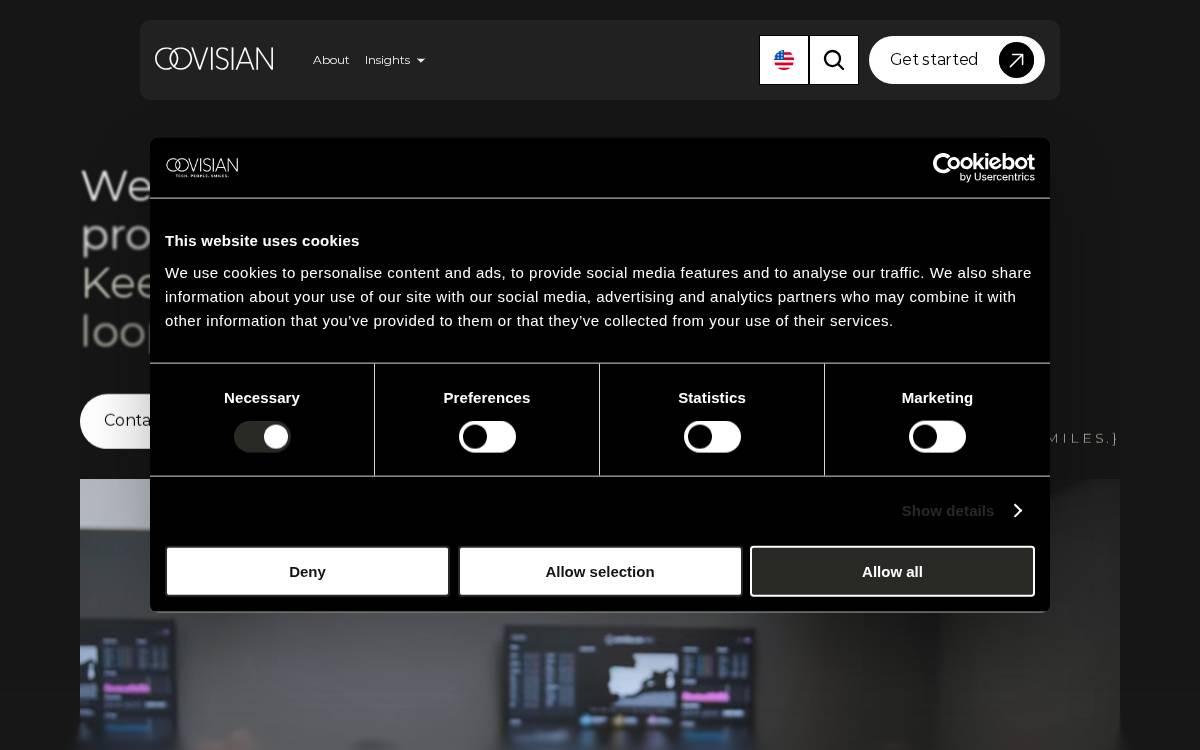
Task: Expand Show details in cookie dialog
Action: (962, 510)
